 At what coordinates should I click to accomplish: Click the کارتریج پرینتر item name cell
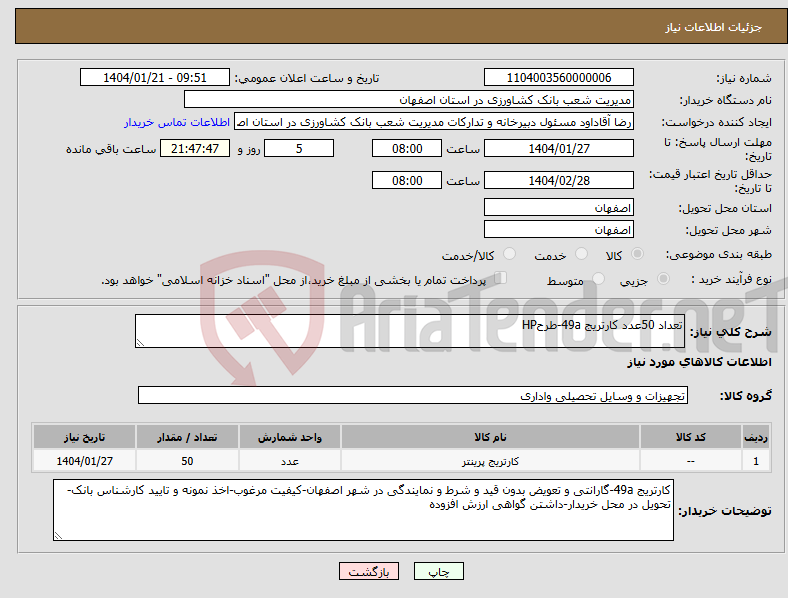pyautogui.click(x=490, y=461)
